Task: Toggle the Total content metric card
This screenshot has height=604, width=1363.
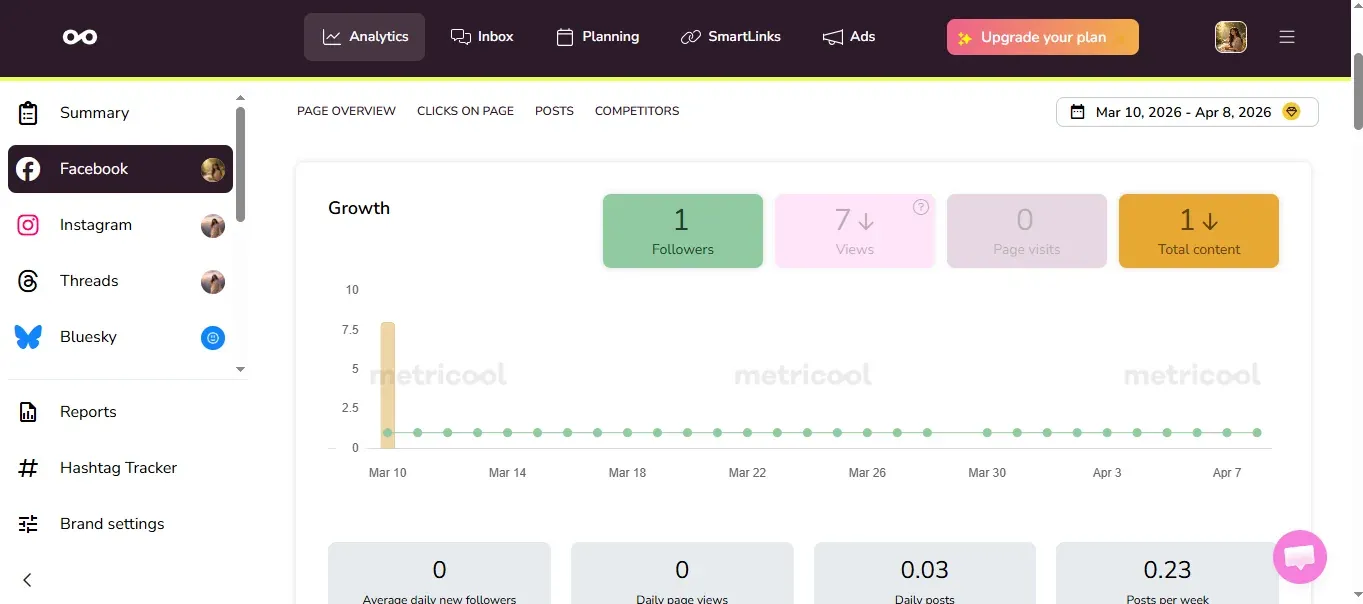Action: click(x=1199, y=231)
